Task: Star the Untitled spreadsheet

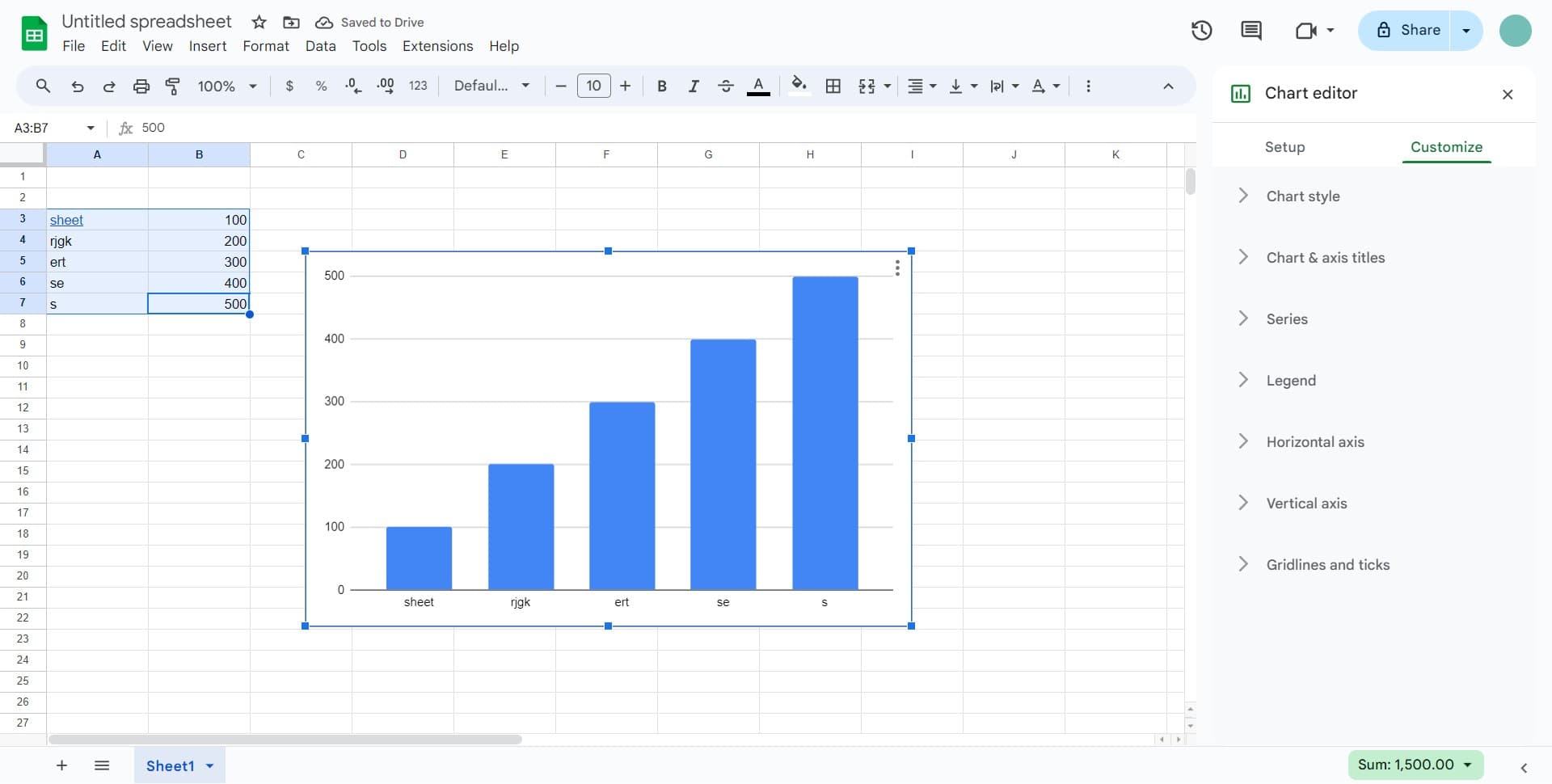Action: (x=259, y=22)
